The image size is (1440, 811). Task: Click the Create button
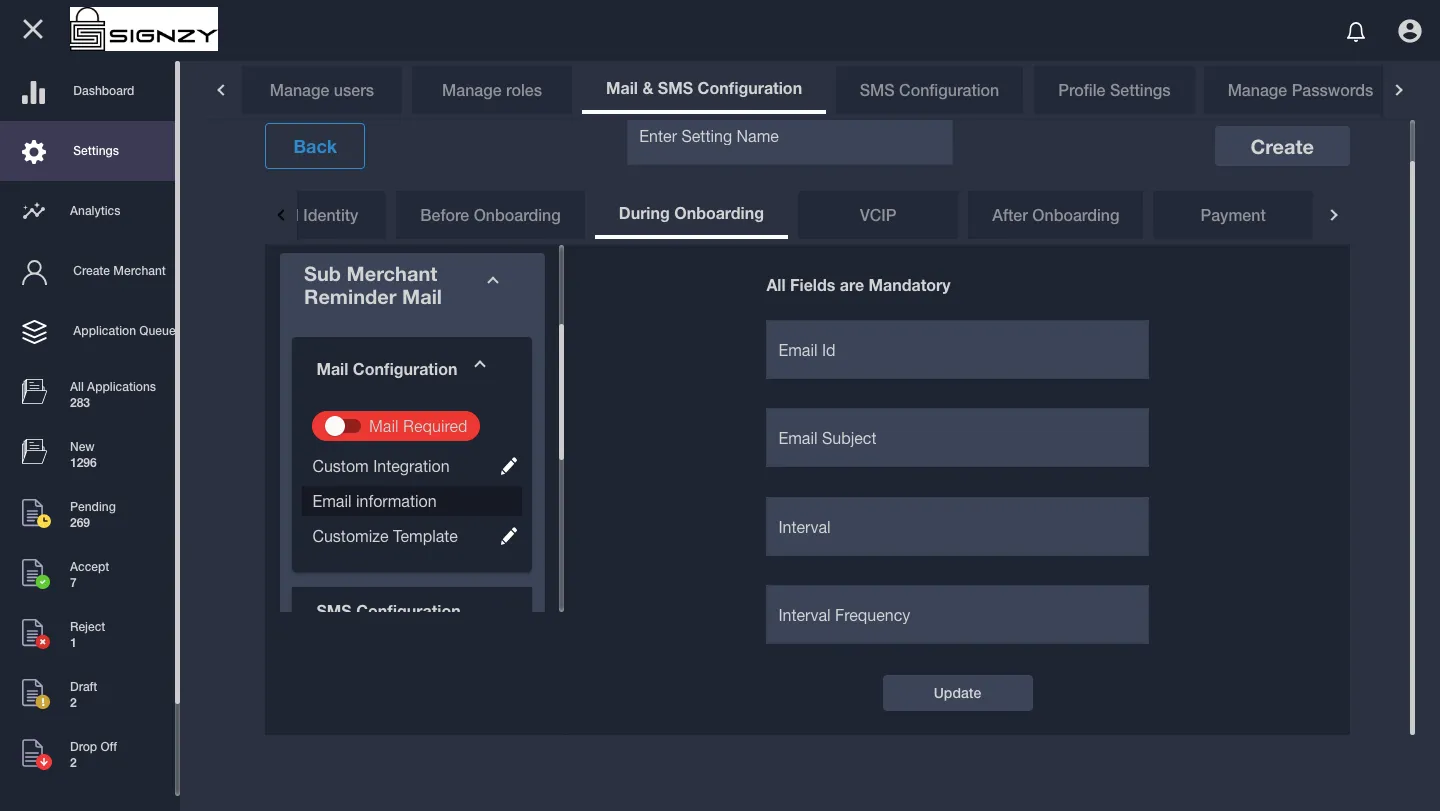click(x=1282, y=146)
